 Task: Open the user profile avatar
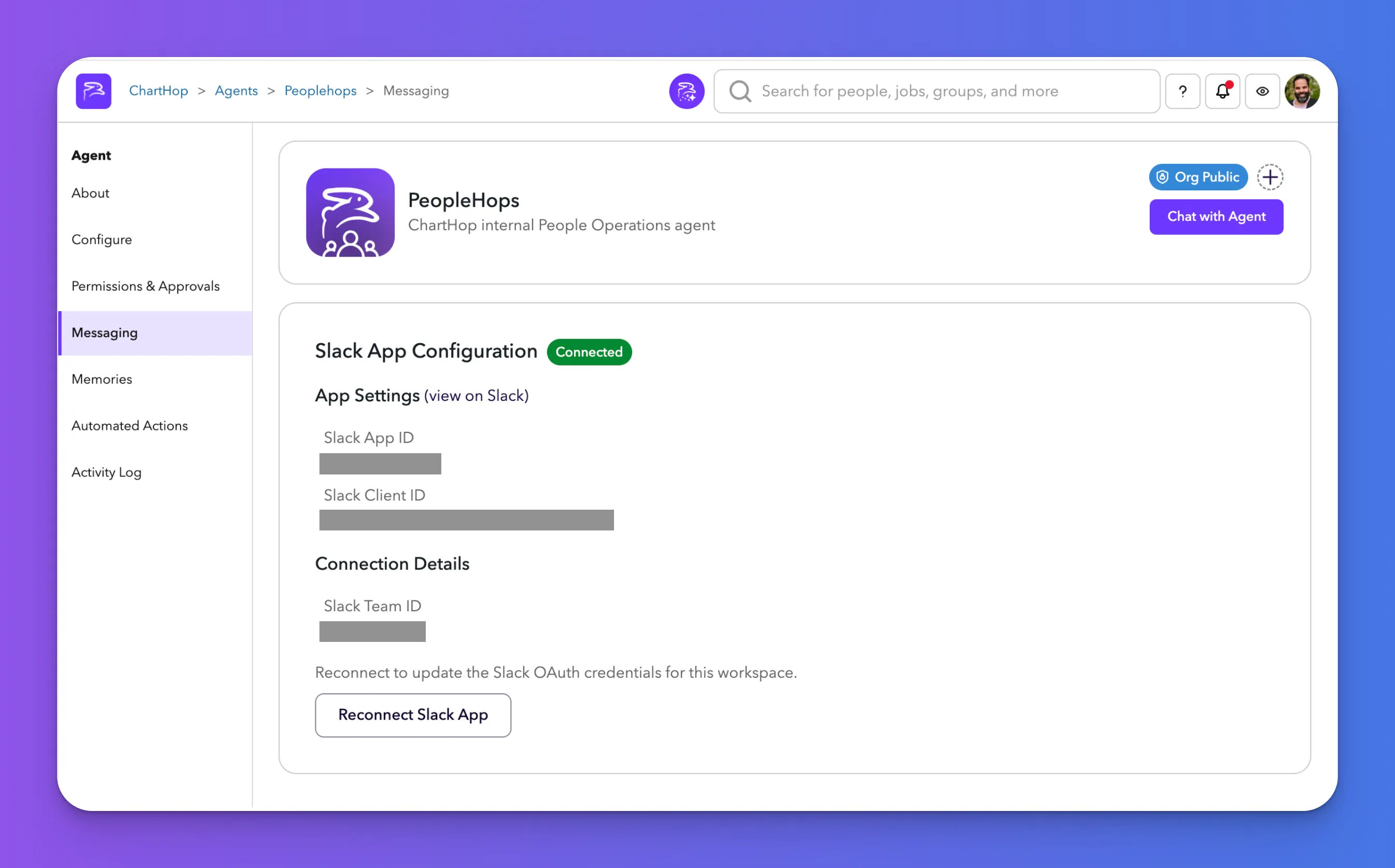tap(1302, 91)
